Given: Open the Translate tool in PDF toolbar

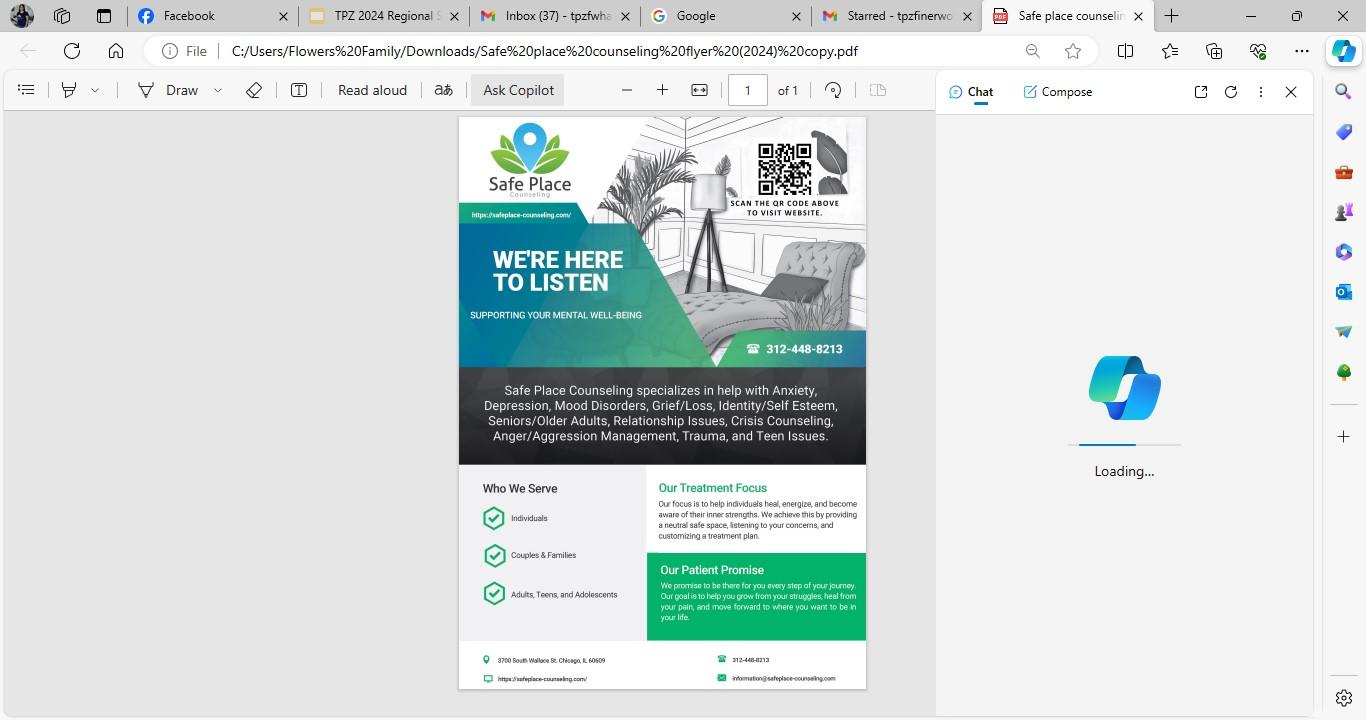Looking at the screenshot, I should click(x=443, y=90).
